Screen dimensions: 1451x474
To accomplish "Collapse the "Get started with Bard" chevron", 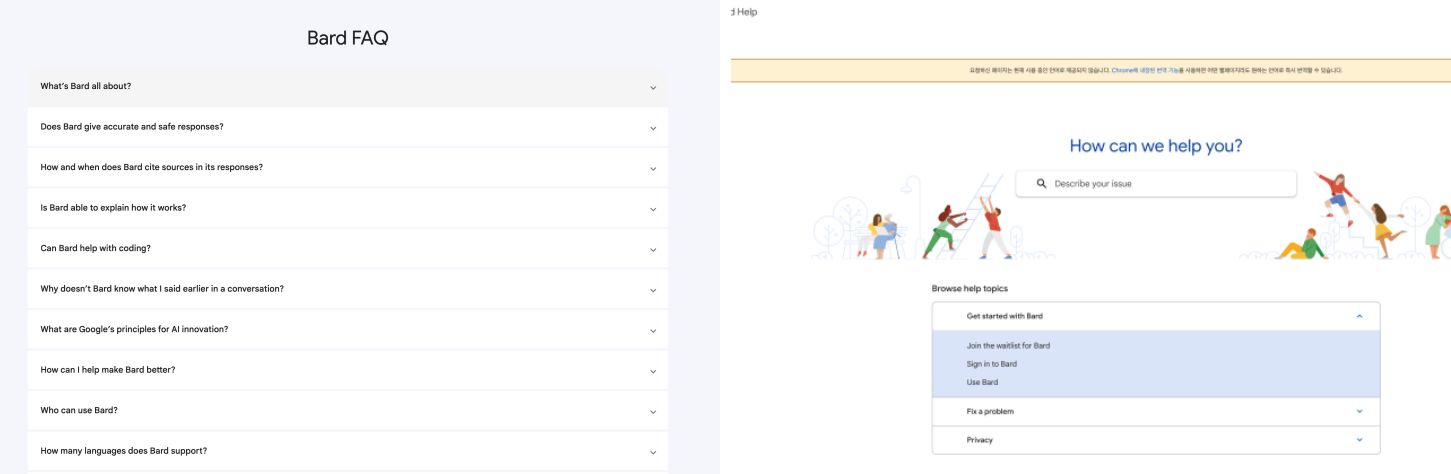I will 1359,316.
